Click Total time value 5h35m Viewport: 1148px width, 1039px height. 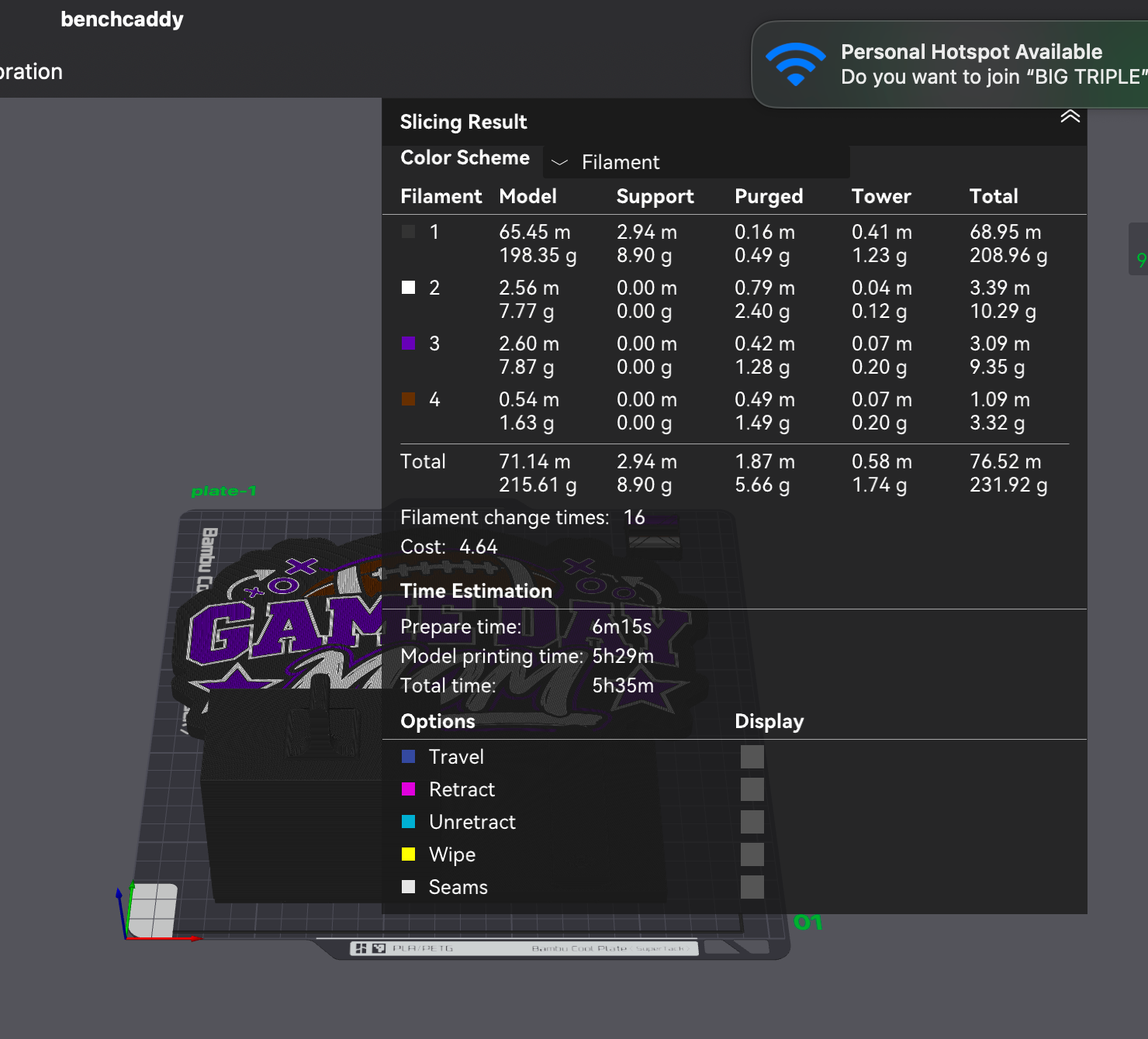pos(623,685)
